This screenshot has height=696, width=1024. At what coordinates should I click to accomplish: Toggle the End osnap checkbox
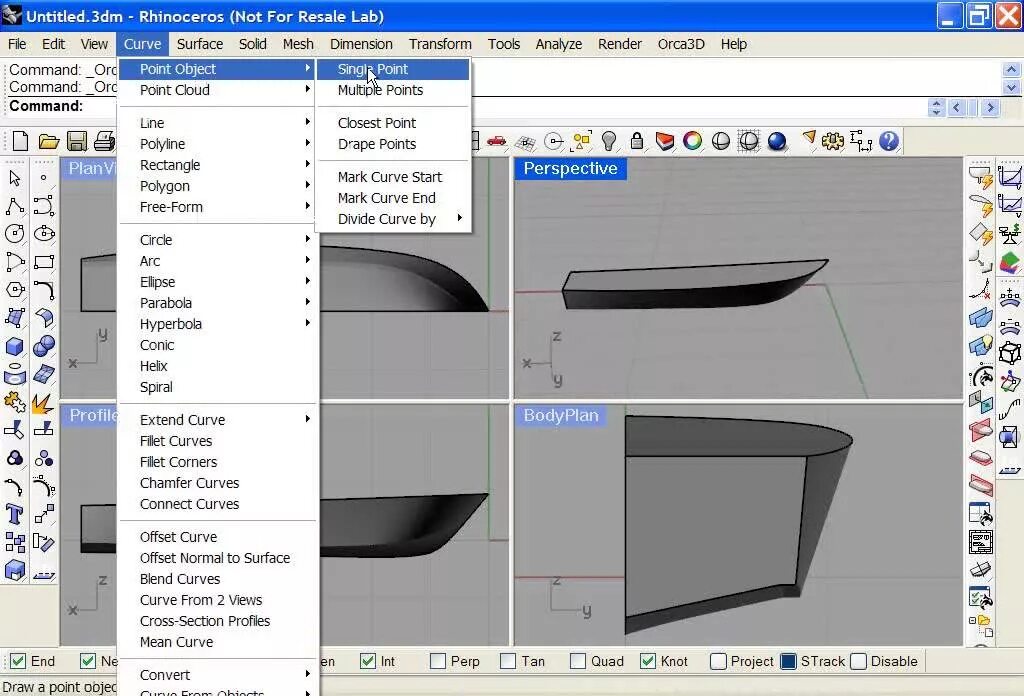[18, 661]
